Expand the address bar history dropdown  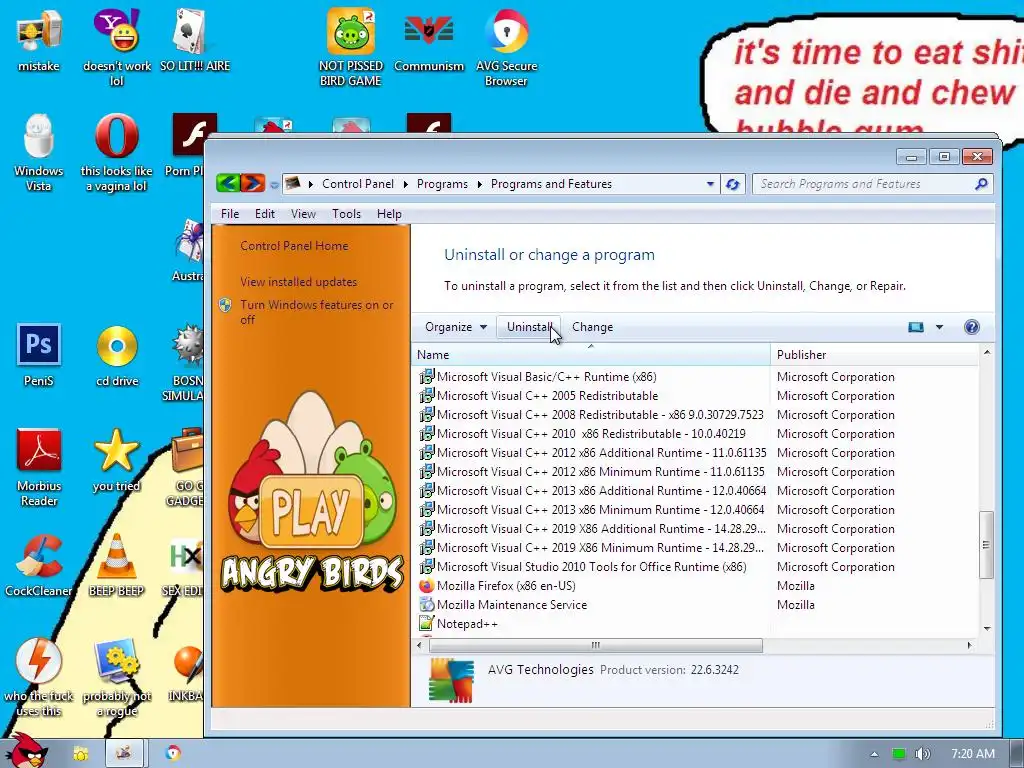tap(710, 184)
